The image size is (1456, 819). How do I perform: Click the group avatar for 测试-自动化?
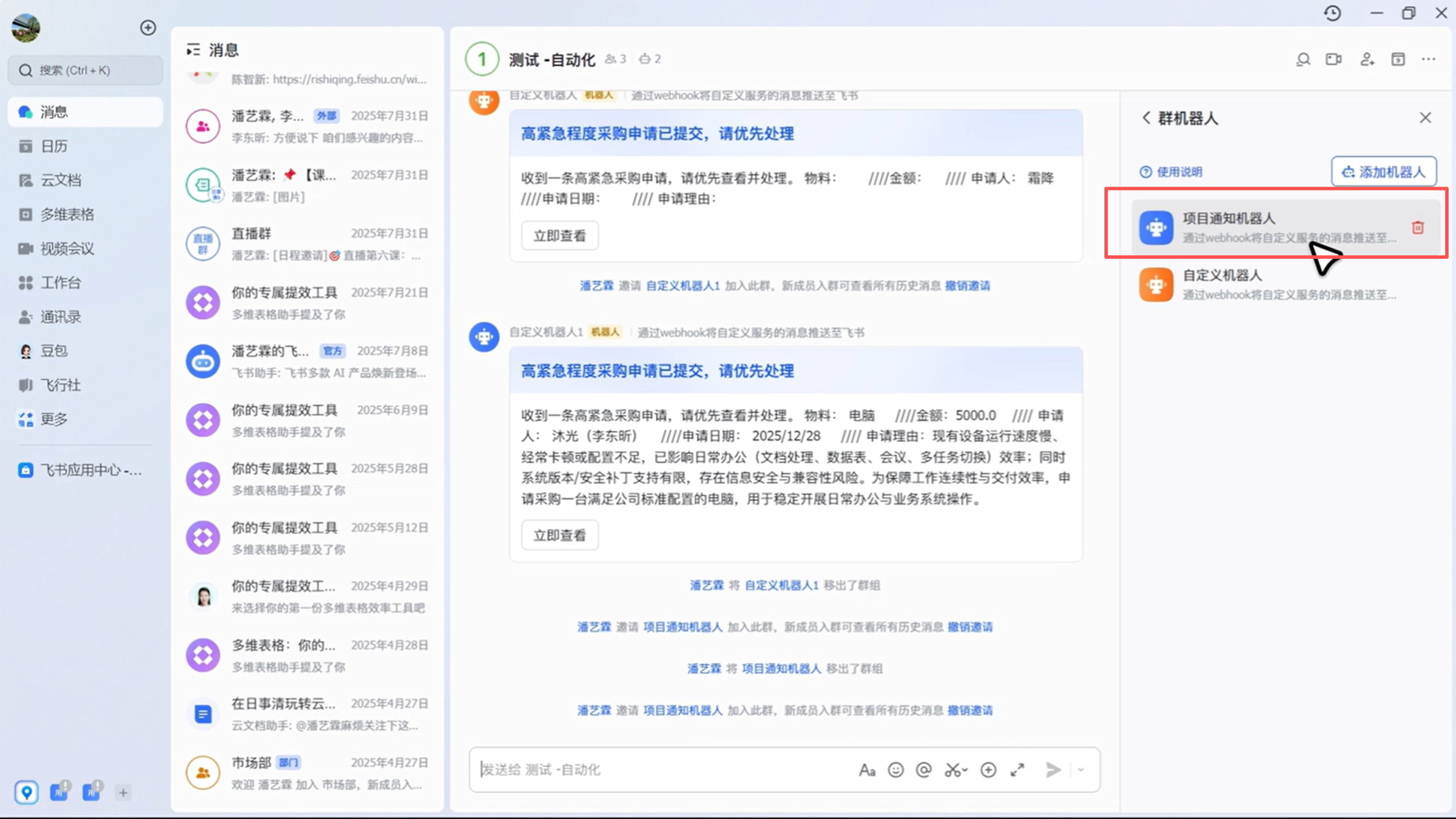coord(482,59)
